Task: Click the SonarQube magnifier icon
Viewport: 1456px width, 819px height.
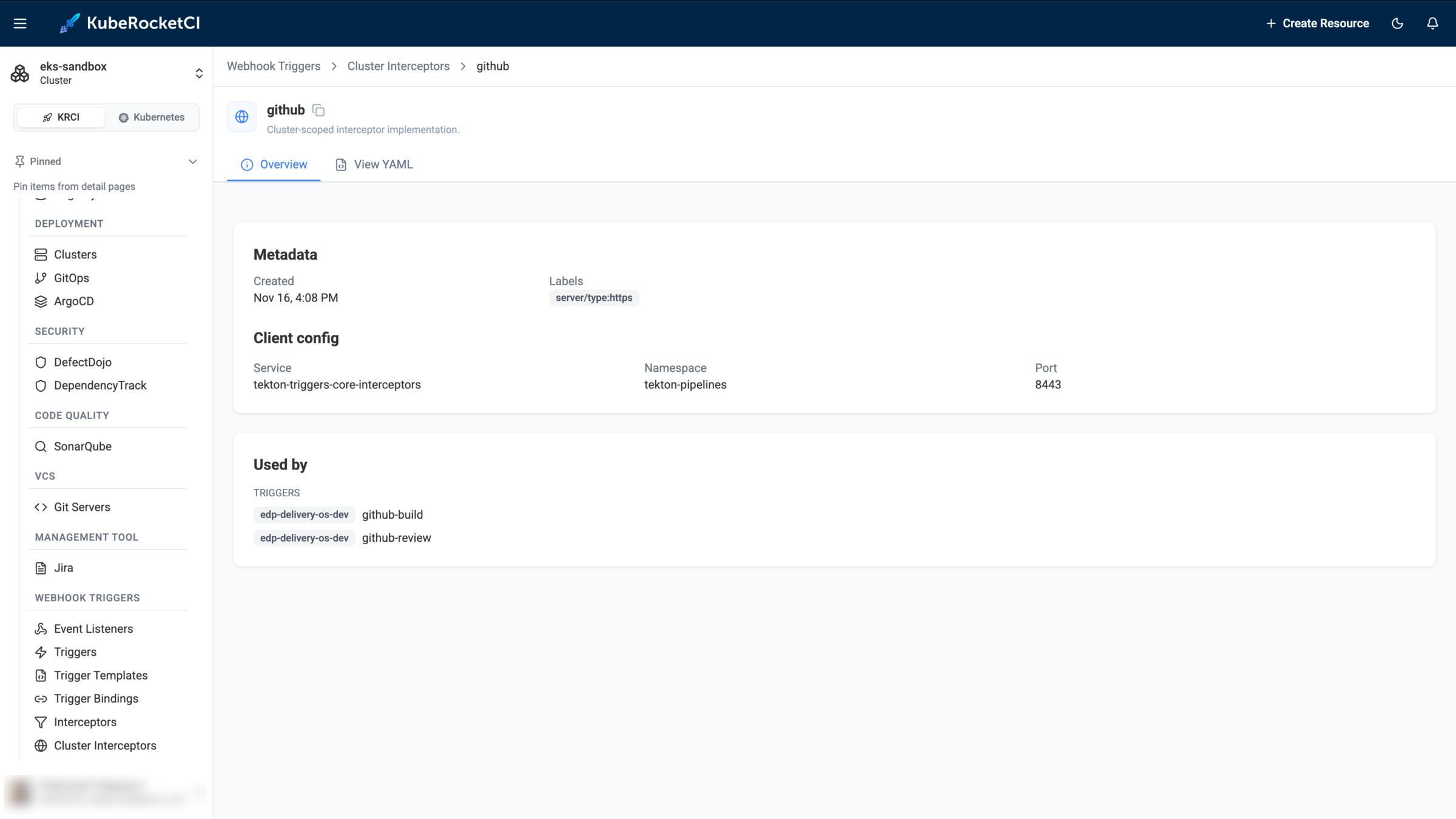Action: [41, 447]
